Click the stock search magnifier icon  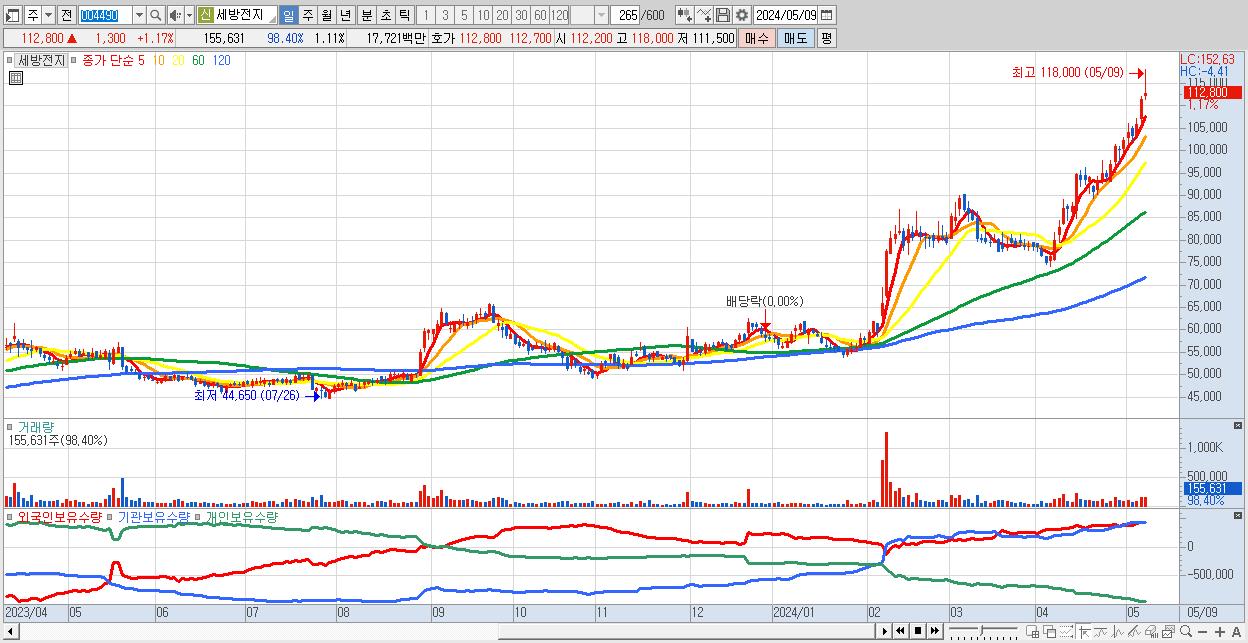pos(156,15)
